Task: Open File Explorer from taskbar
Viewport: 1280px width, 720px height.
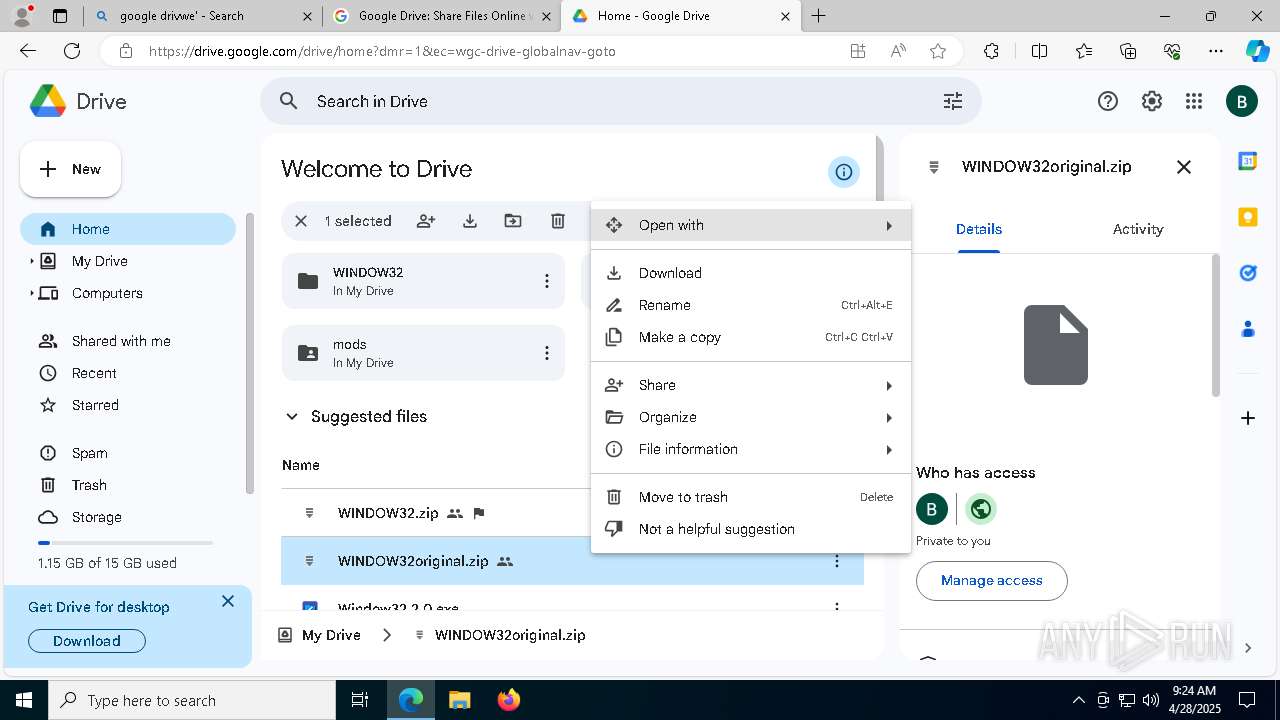Action: click(x=459, y=700)
